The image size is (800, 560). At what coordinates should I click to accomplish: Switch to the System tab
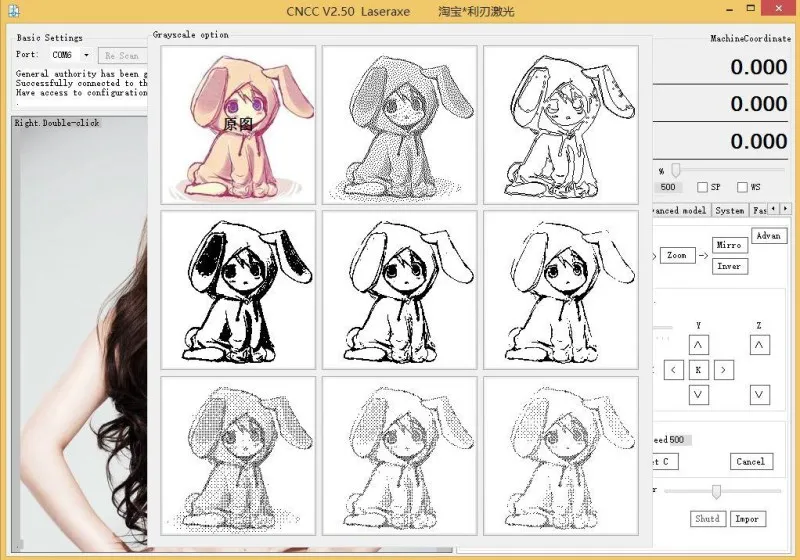[730, 210]
